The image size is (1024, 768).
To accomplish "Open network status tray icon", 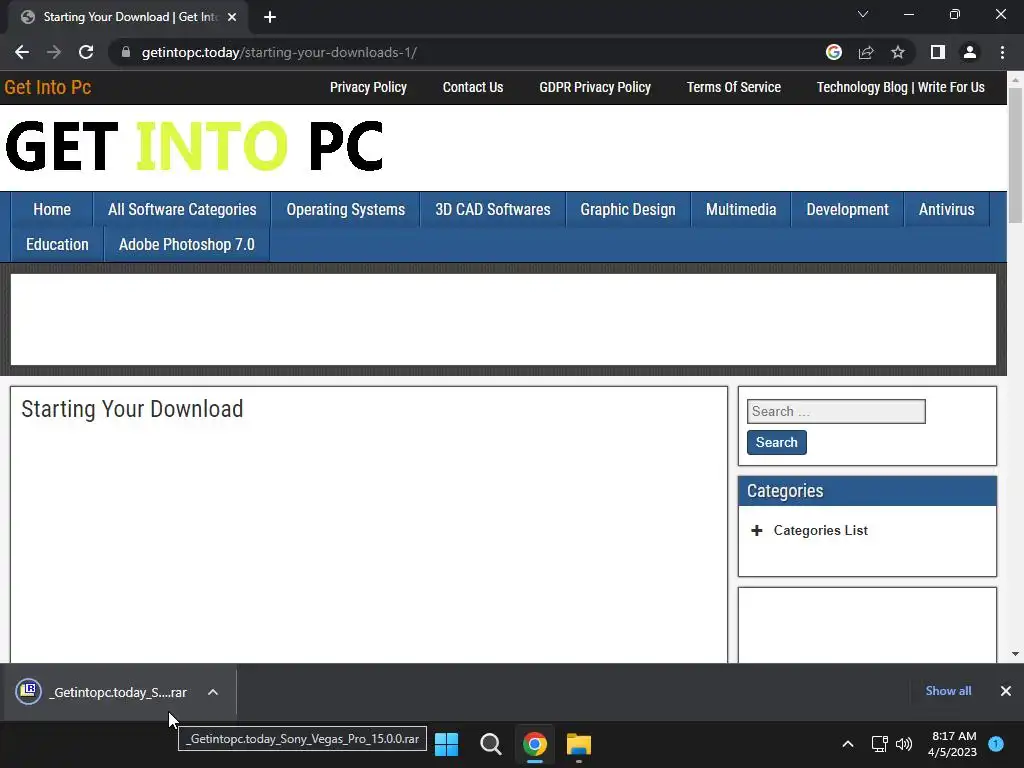I will click(879, 744).
